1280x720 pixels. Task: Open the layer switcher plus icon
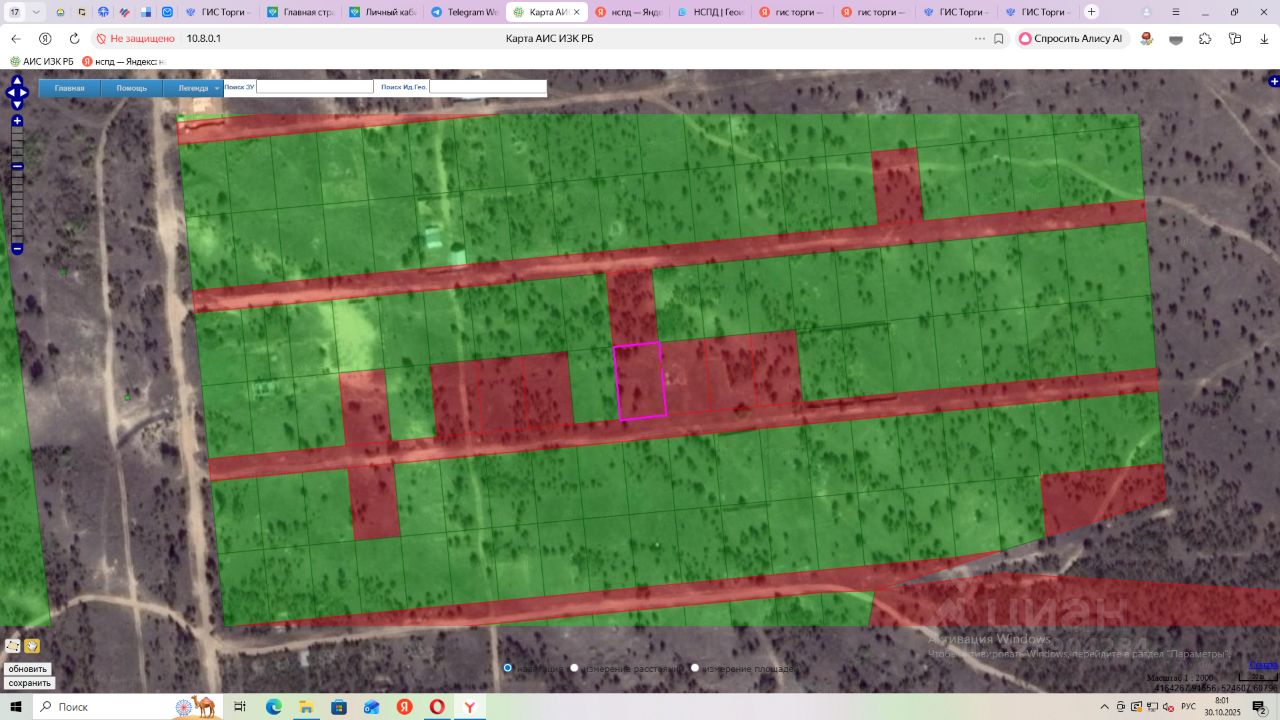[1273, 81]
